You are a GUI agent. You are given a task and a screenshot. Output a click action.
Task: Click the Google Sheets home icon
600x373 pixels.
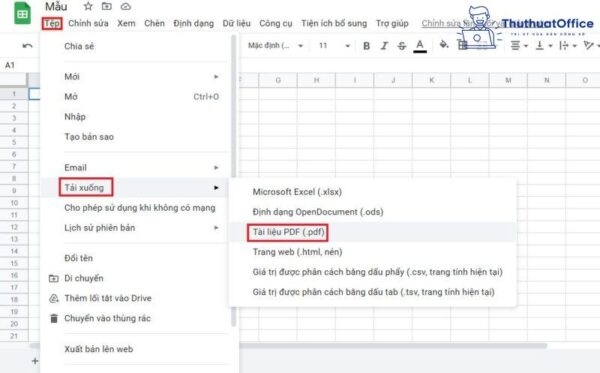point(23,13)
